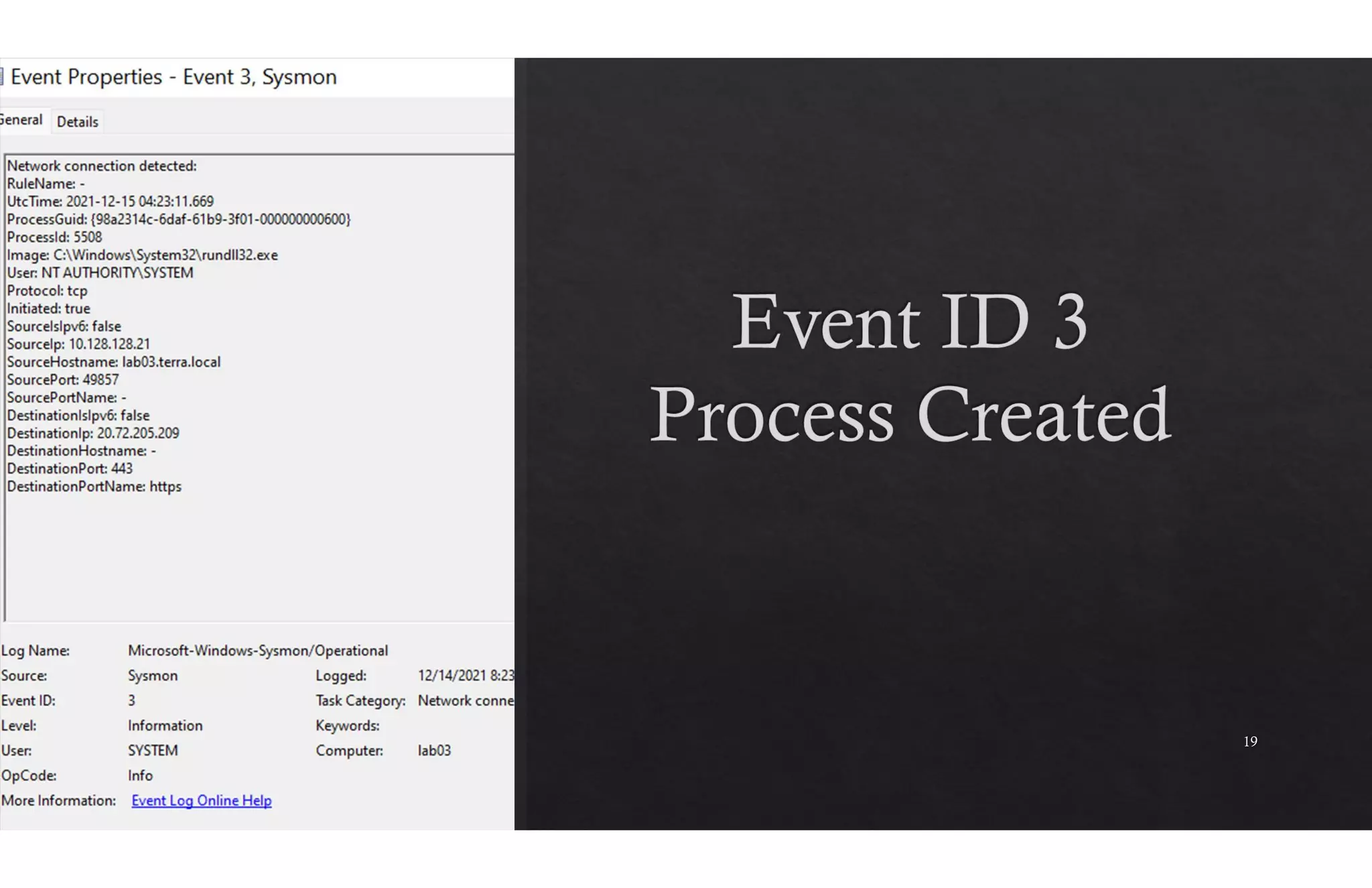
Task: Click the SourceHostname lab03.terra.local line
Action: pos(113,362)
